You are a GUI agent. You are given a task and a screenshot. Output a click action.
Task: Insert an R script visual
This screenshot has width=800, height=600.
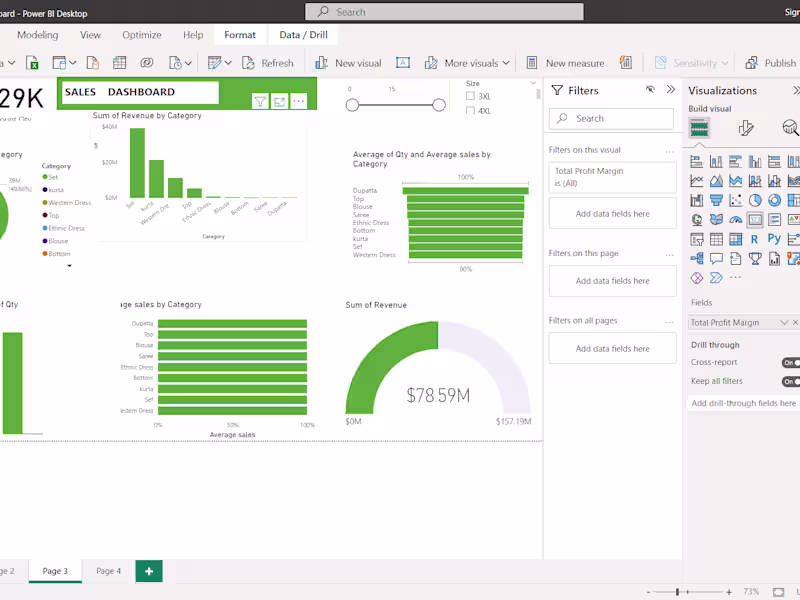(754, 238)
